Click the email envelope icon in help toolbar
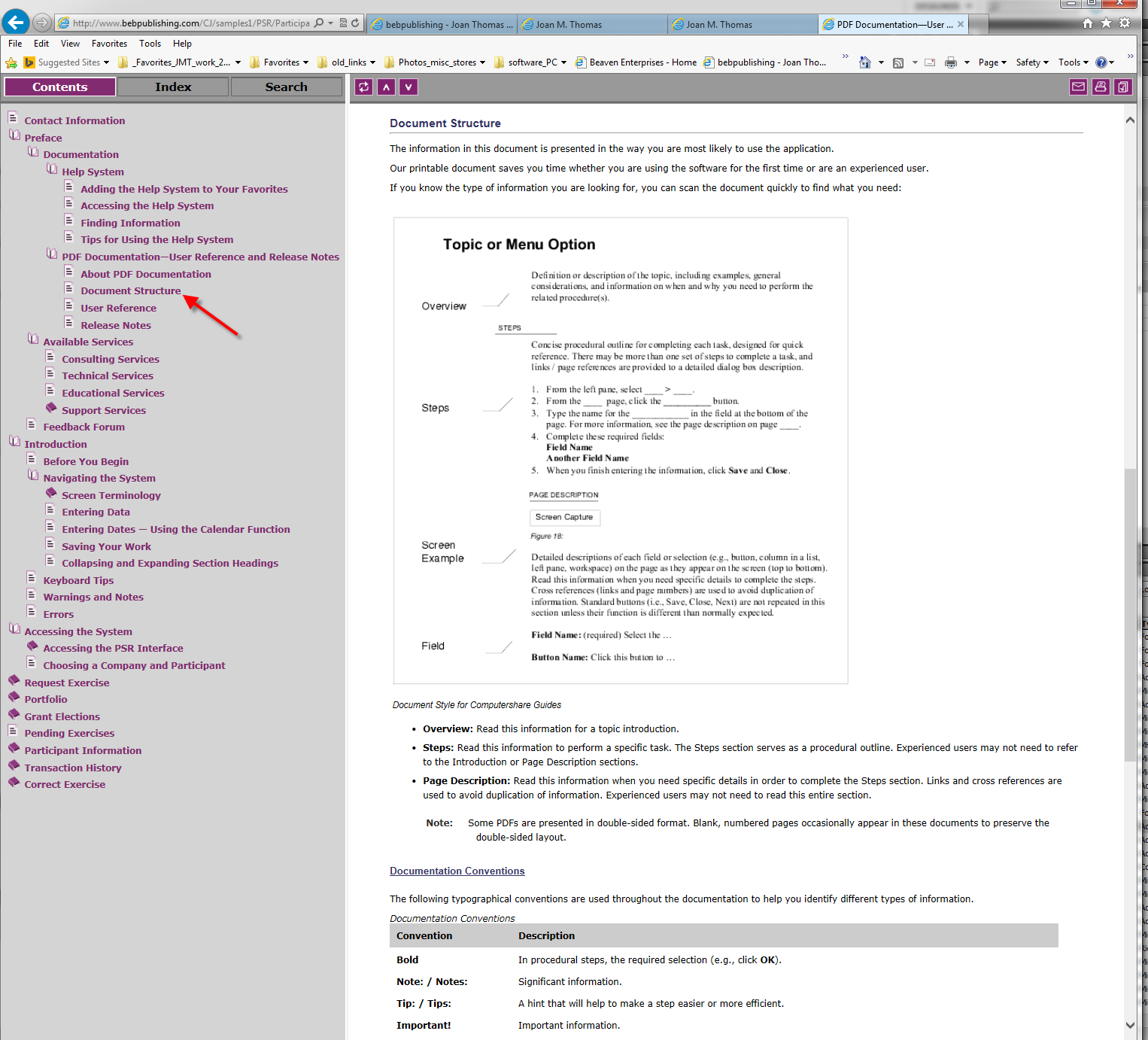This screenshot has width=1148, height=1040. point(1078,87)
